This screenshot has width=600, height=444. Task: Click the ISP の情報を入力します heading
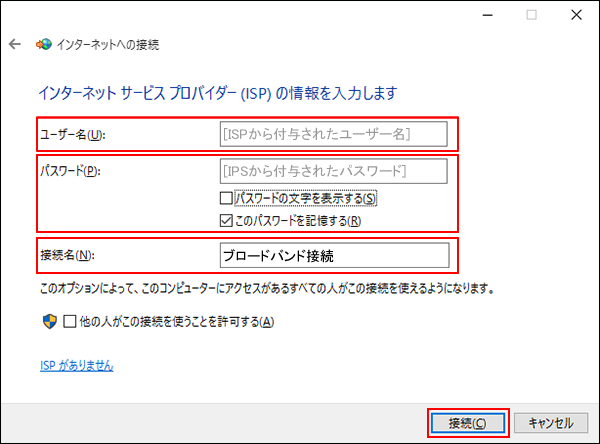217,93
